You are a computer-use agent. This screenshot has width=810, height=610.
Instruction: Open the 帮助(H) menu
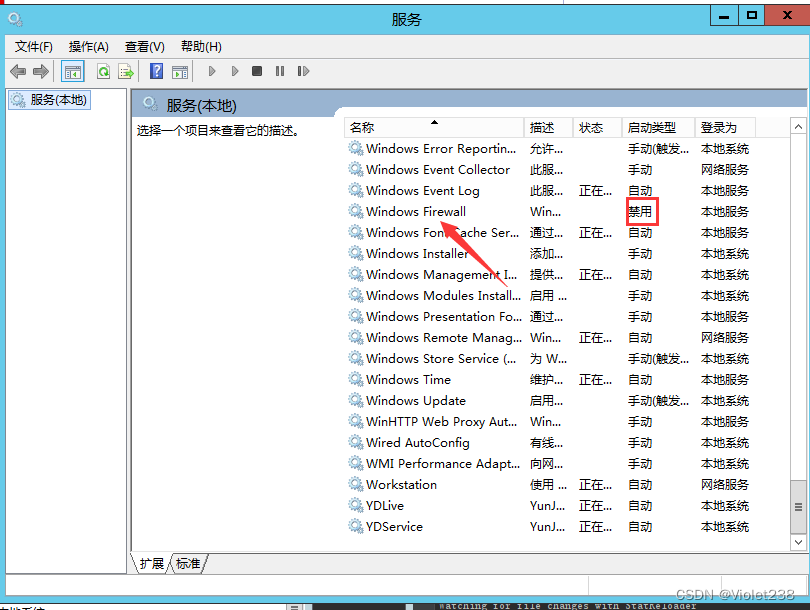201,47
